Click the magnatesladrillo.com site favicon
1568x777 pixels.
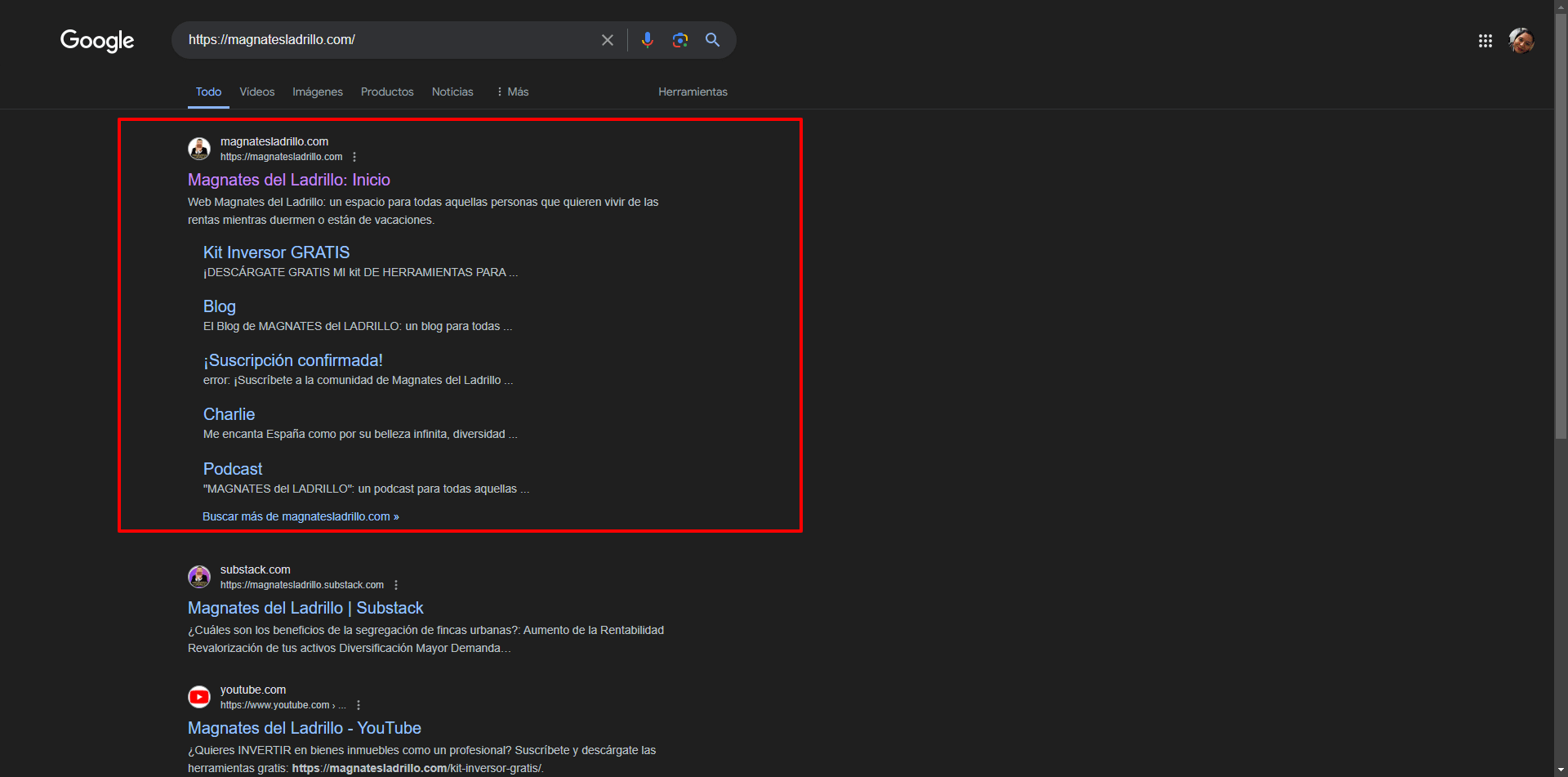point(199,149)
